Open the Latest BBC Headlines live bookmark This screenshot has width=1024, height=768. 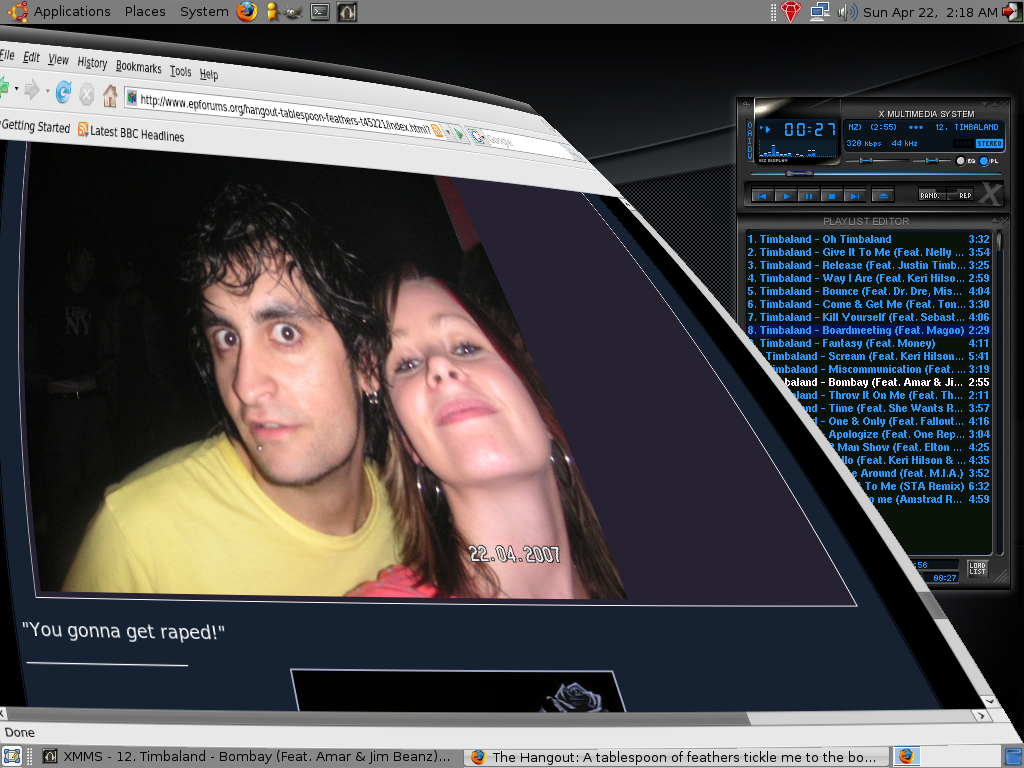131,133
